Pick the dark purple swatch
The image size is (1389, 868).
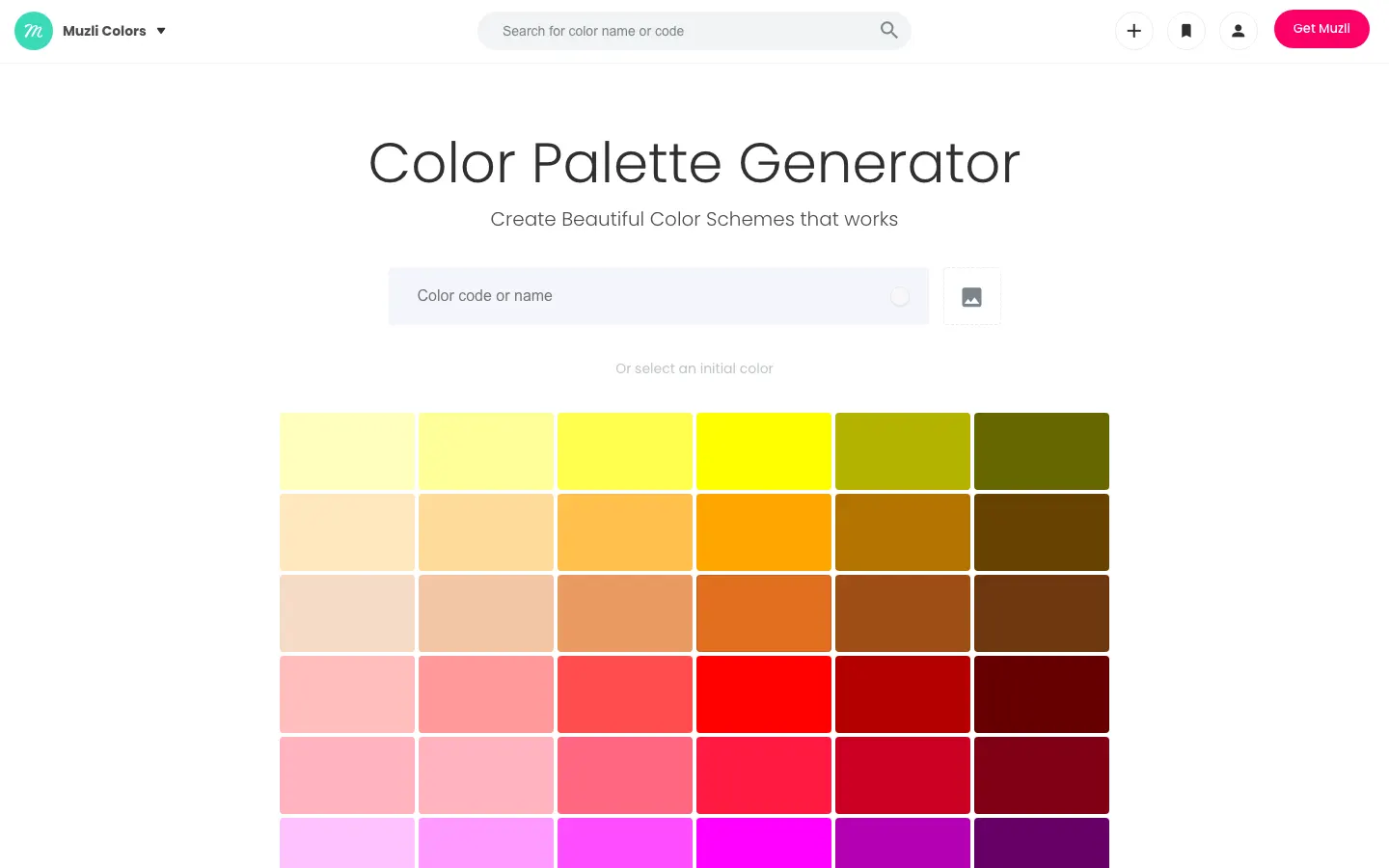(x=1042, y=843)
